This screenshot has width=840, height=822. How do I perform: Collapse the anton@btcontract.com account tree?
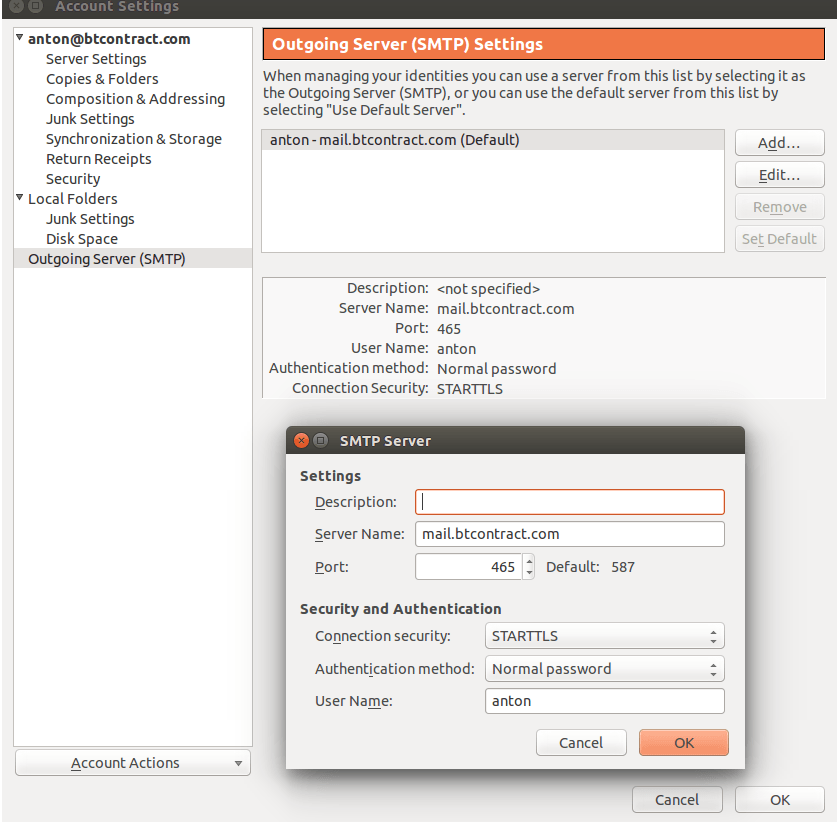click(x=20, y=38)
